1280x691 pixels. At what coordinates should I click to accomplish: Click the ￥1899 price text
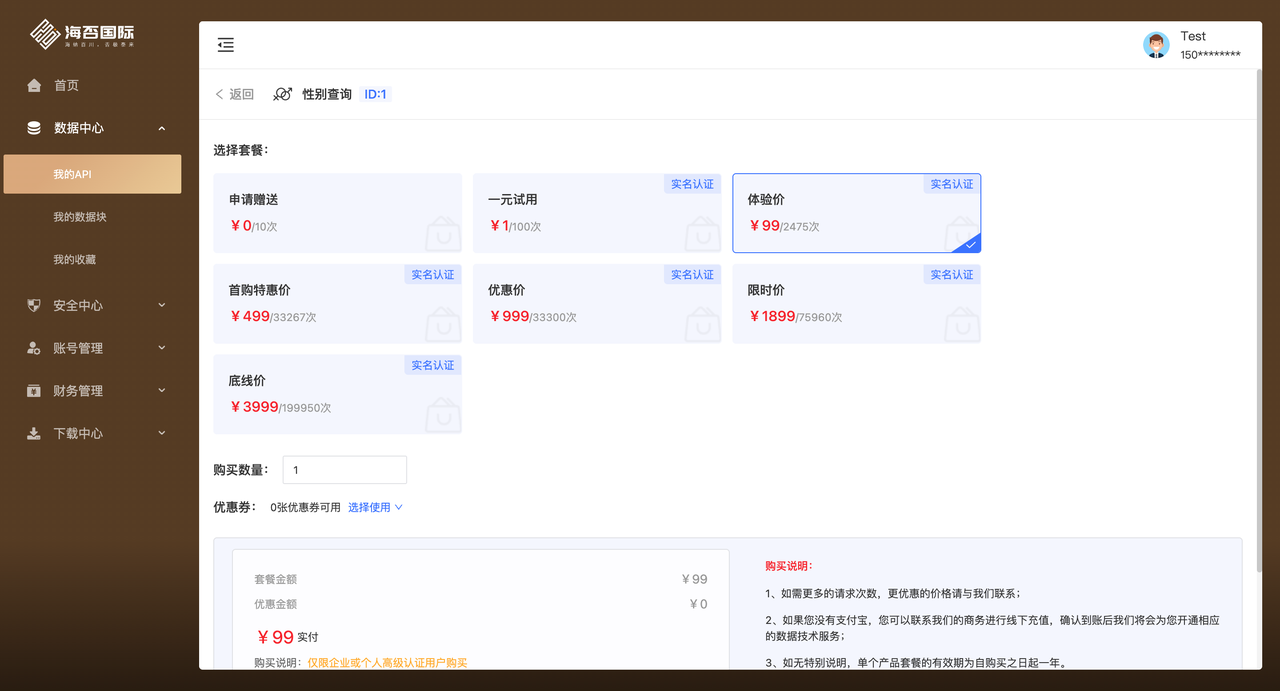coord(772,316)
